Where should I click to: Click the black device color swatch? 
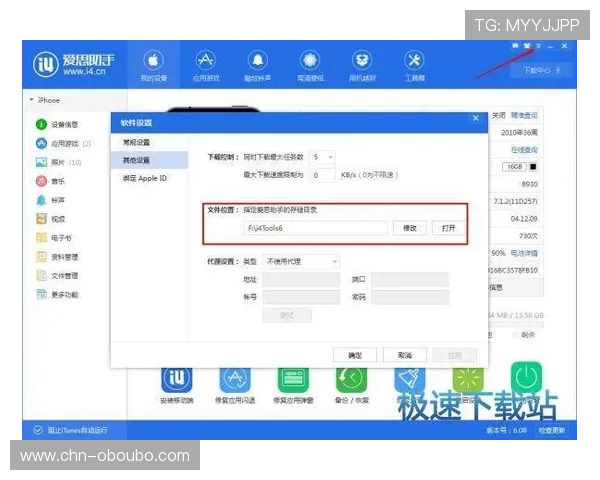(533, 167)
